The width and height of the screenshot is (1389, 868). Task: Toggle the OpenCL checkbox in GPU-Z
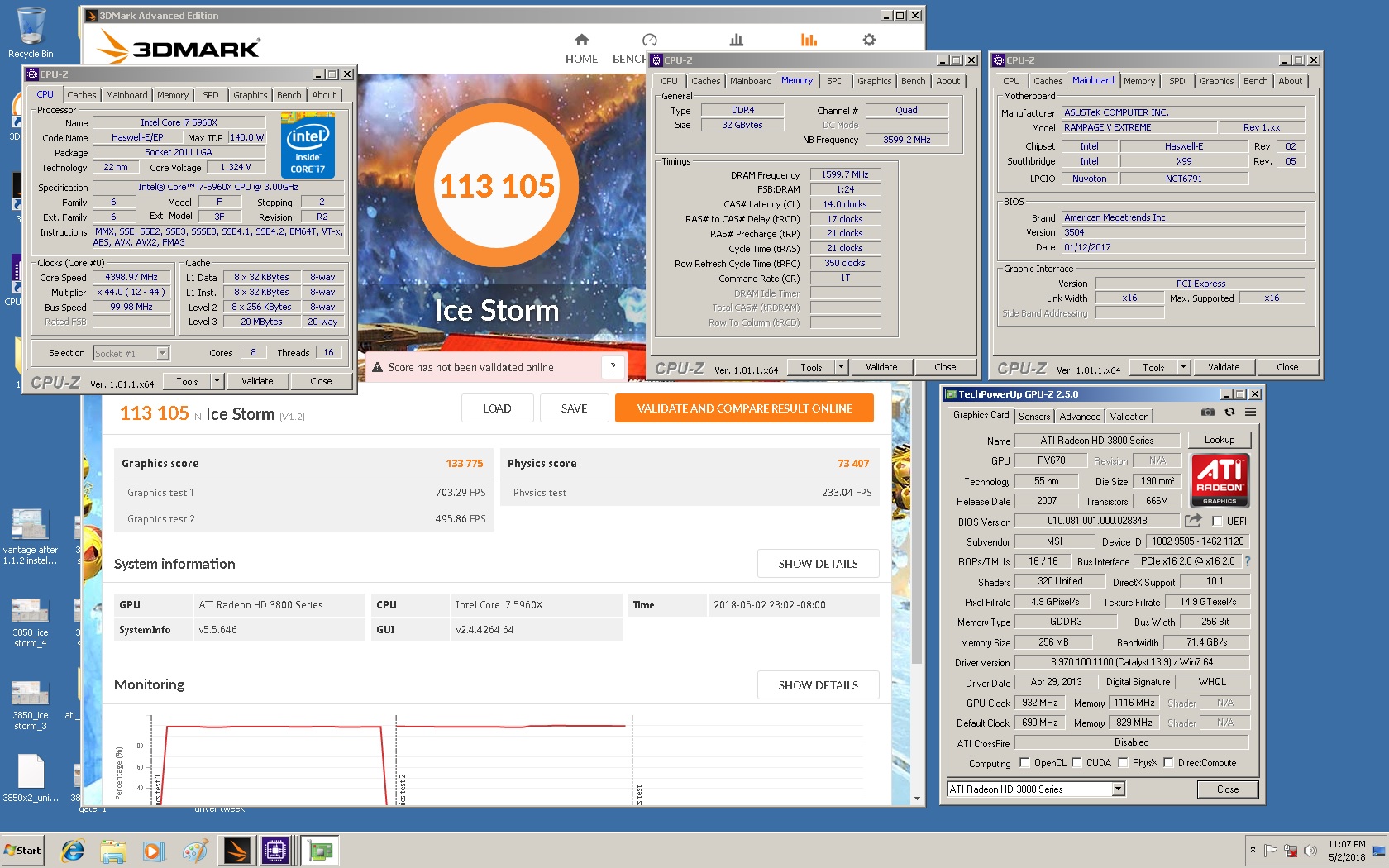click(x=1024, y=762)
